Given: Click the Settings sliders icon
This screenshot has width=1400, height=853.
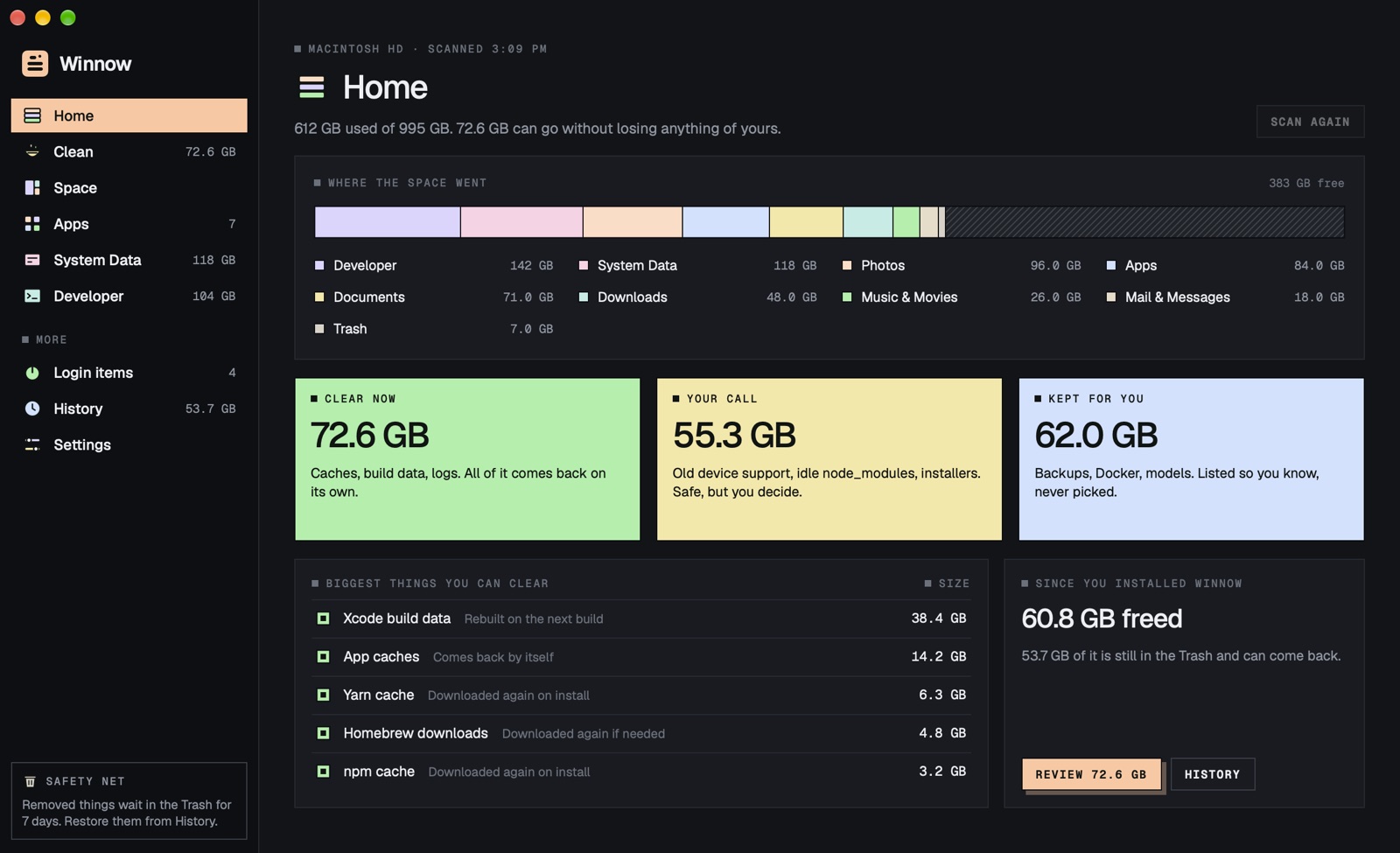Looking at the screenshot, I should pos(32,444).
